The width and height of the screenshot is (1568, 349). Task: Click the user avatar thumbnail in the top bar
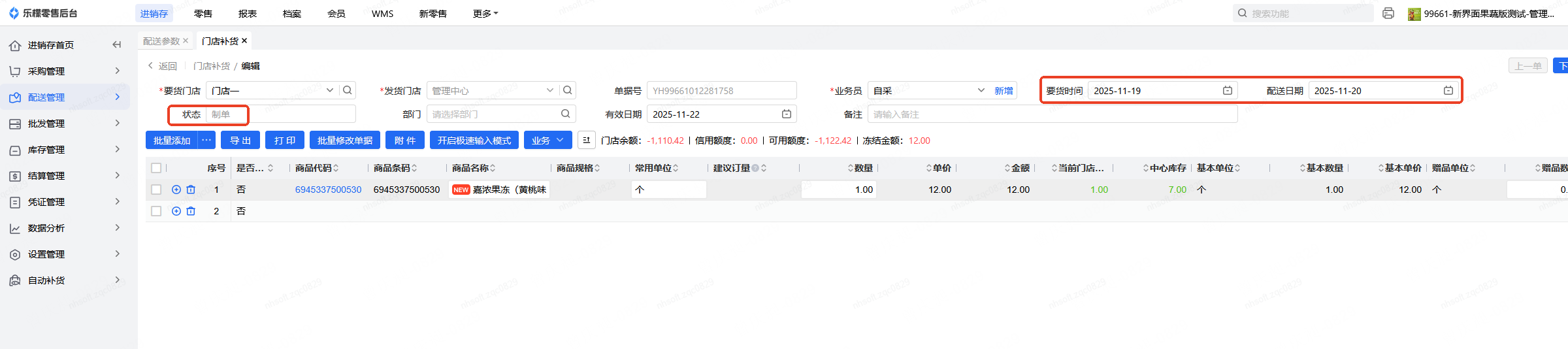1414,14
